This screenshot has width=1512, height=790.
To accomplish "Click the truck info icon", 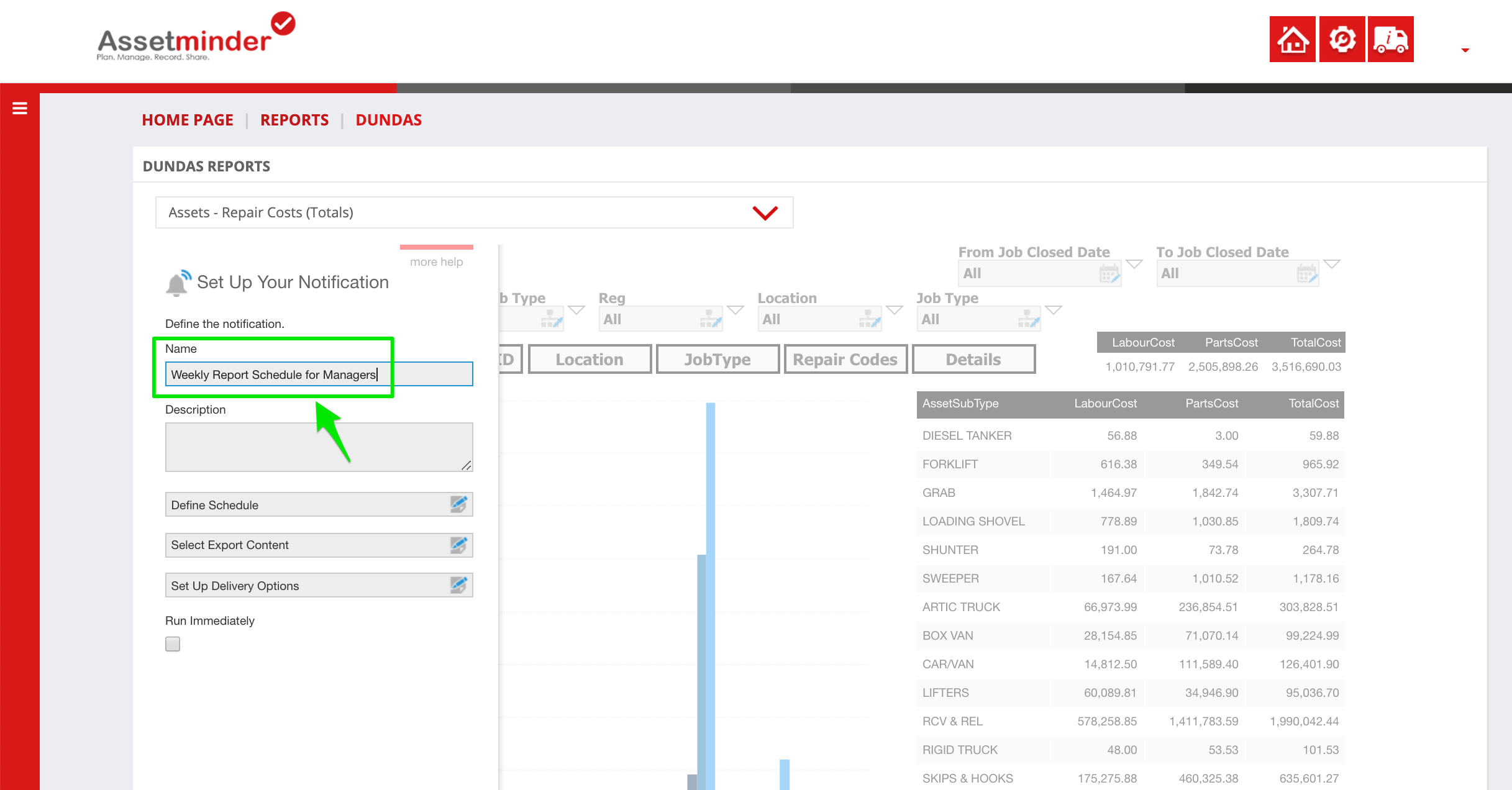I will coord(1390,39).
